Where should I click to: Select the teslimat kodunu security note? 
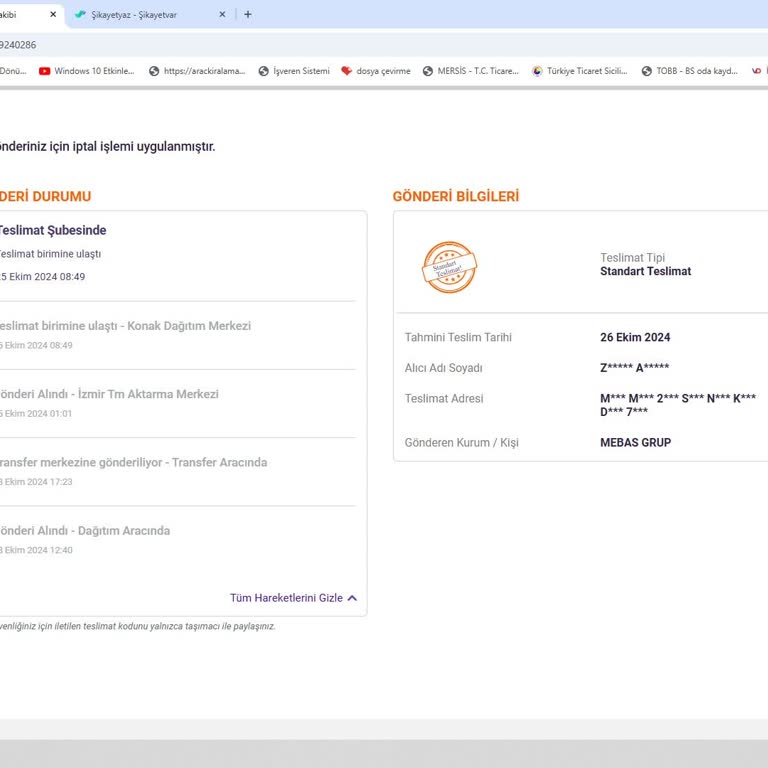(x=138, y=626)
